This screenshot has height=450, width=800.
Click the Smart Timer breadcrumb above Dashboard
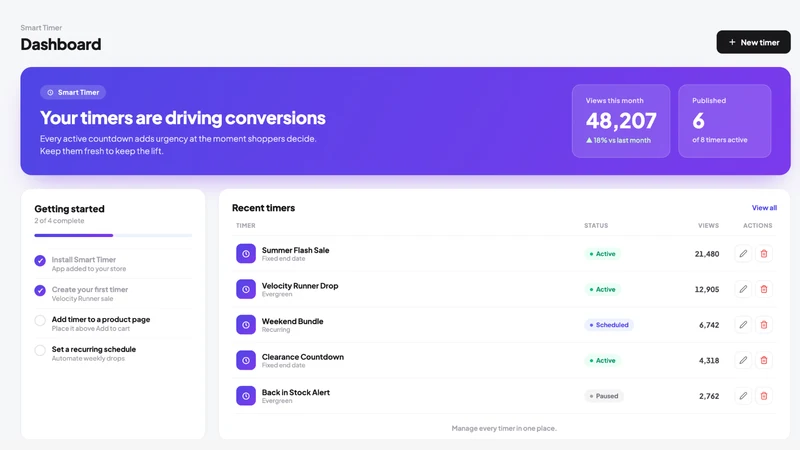(x=41, y=28)
